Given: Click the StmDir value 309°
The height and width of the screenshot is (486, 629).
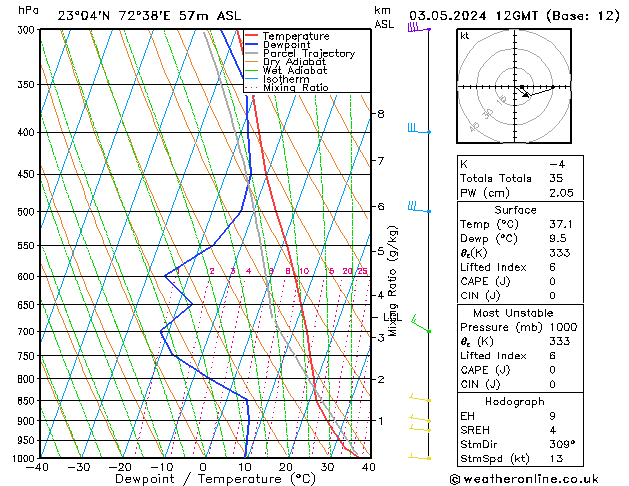Looking at the screenshot, I should click(562, 445).
